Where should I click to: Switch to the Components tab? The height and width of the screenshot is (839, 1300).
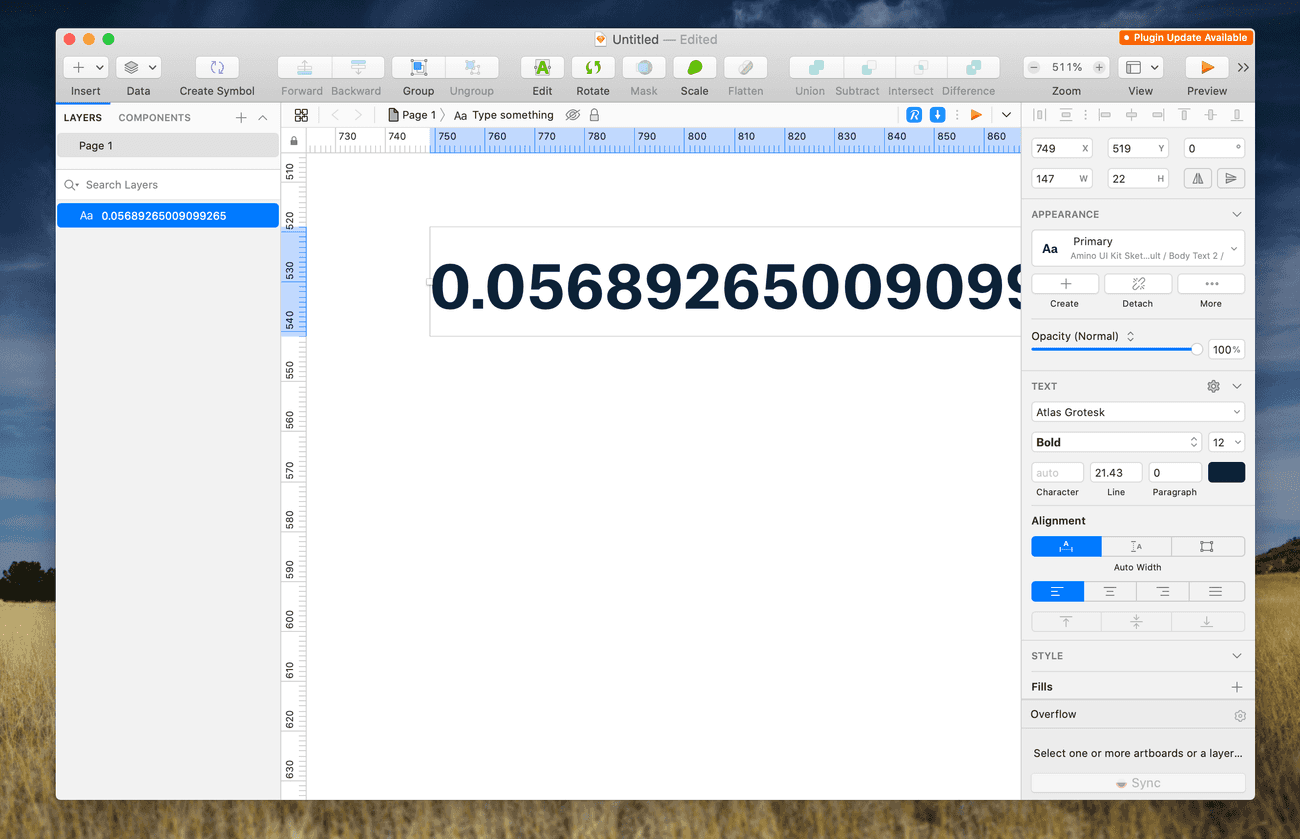(154, 118)
